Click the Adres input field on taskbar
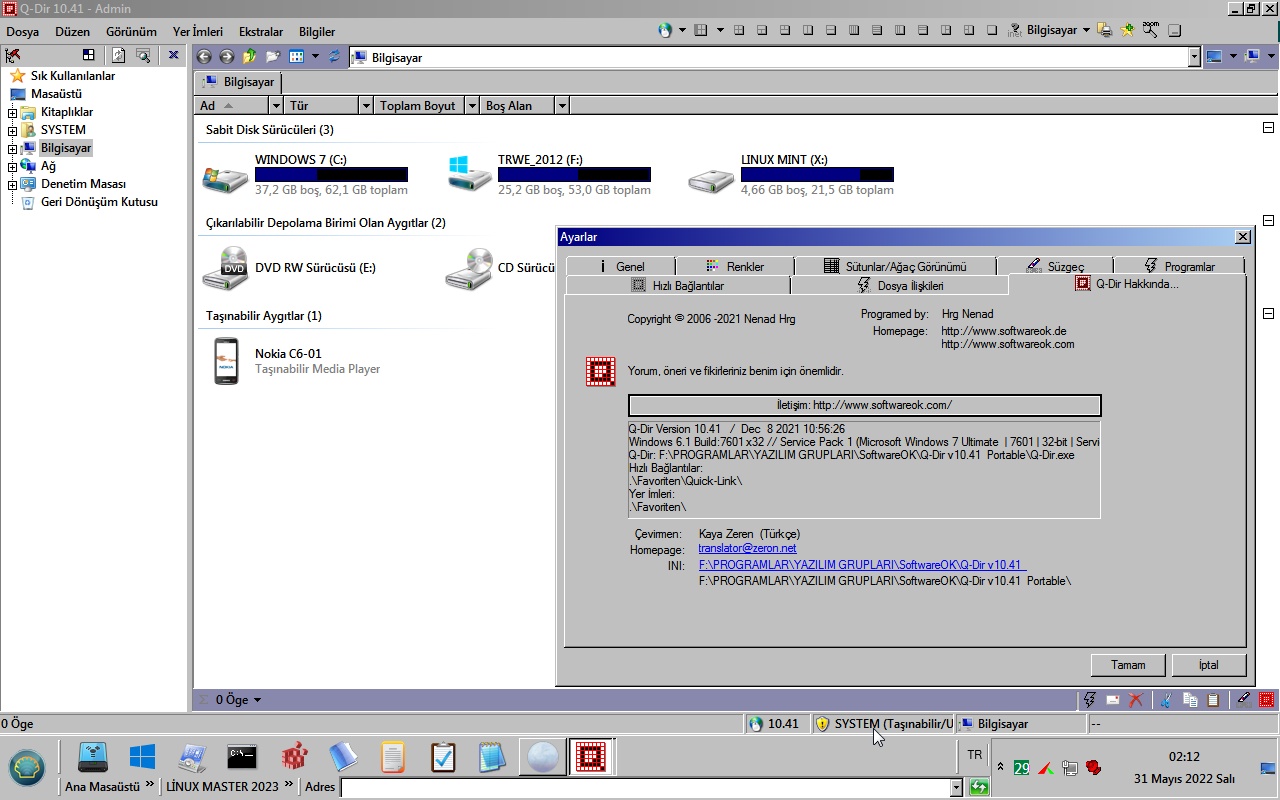Viewport: 1280px width, 800px height. click(x=645, y=787)
